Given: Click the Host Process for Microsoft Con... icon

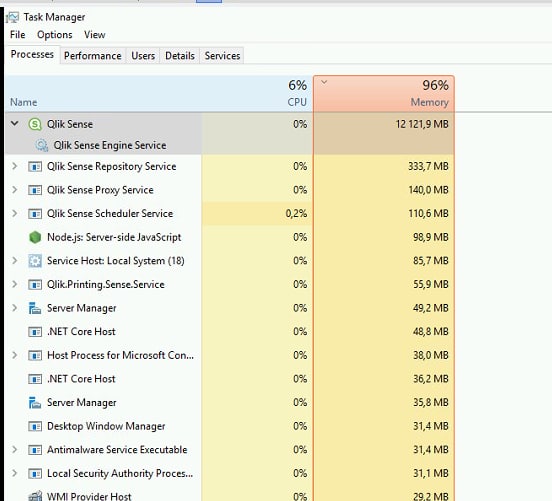Looking at the screenshot, I should (35, 355).
